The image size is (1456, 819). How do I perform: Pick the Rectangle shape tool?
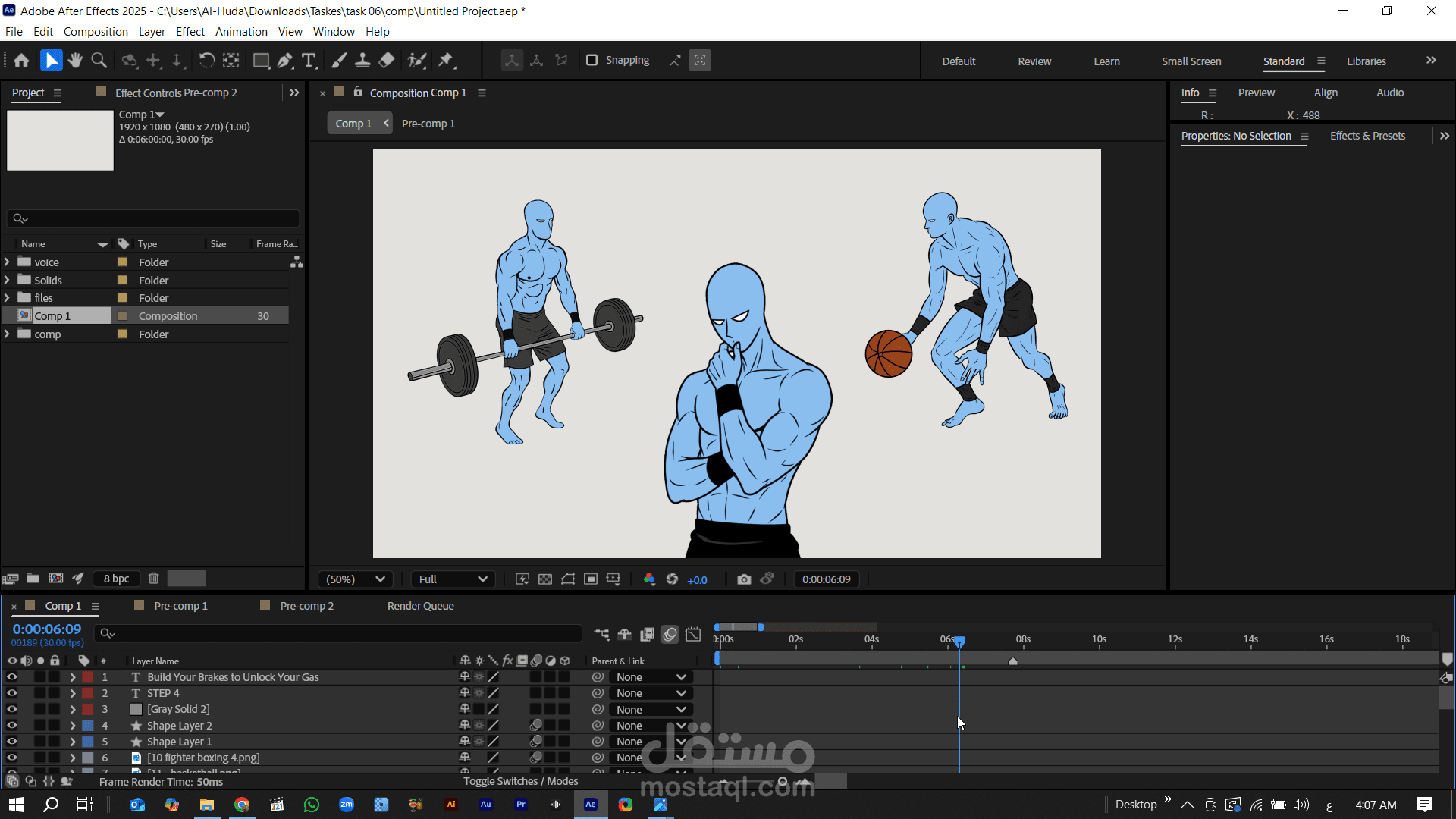click(261, 61)
